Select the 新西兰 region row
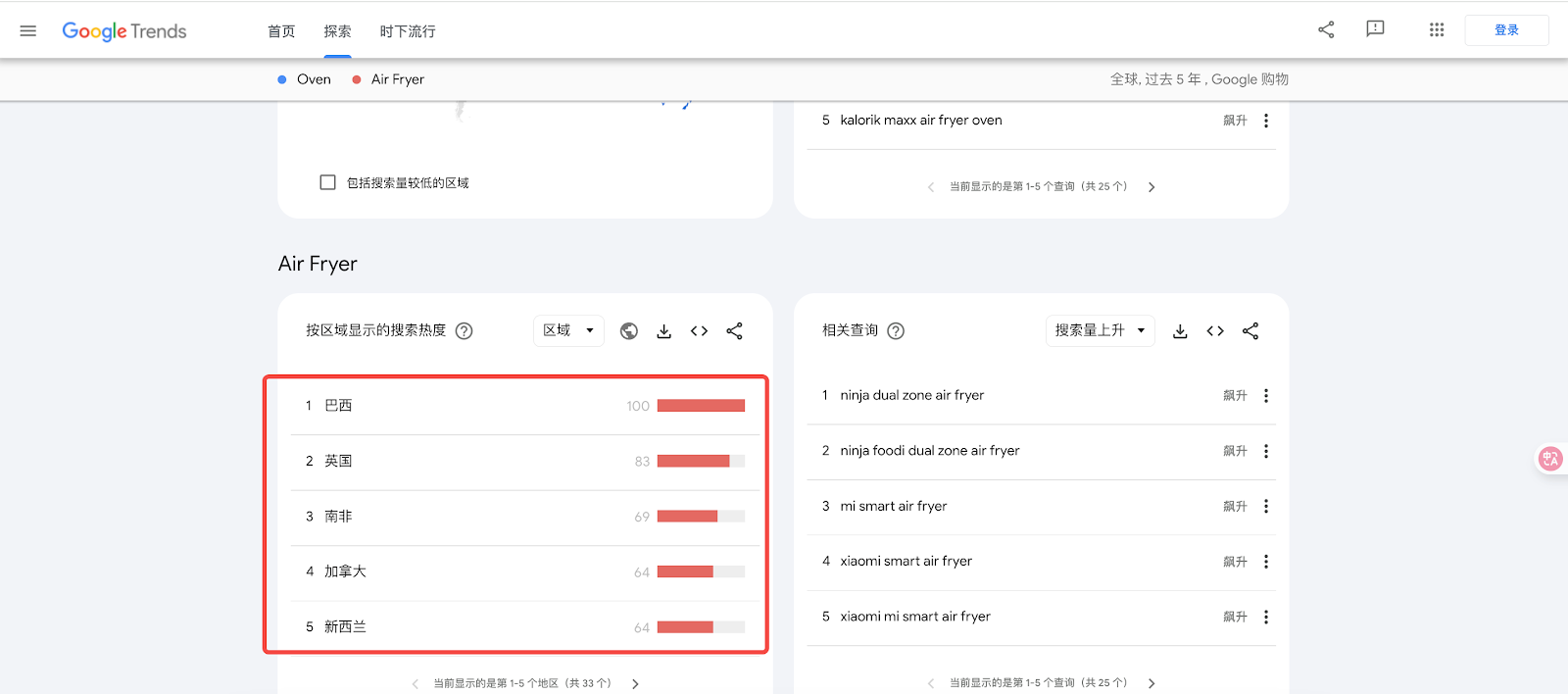This screenshot has width=1568, height=694. (525, 627)
